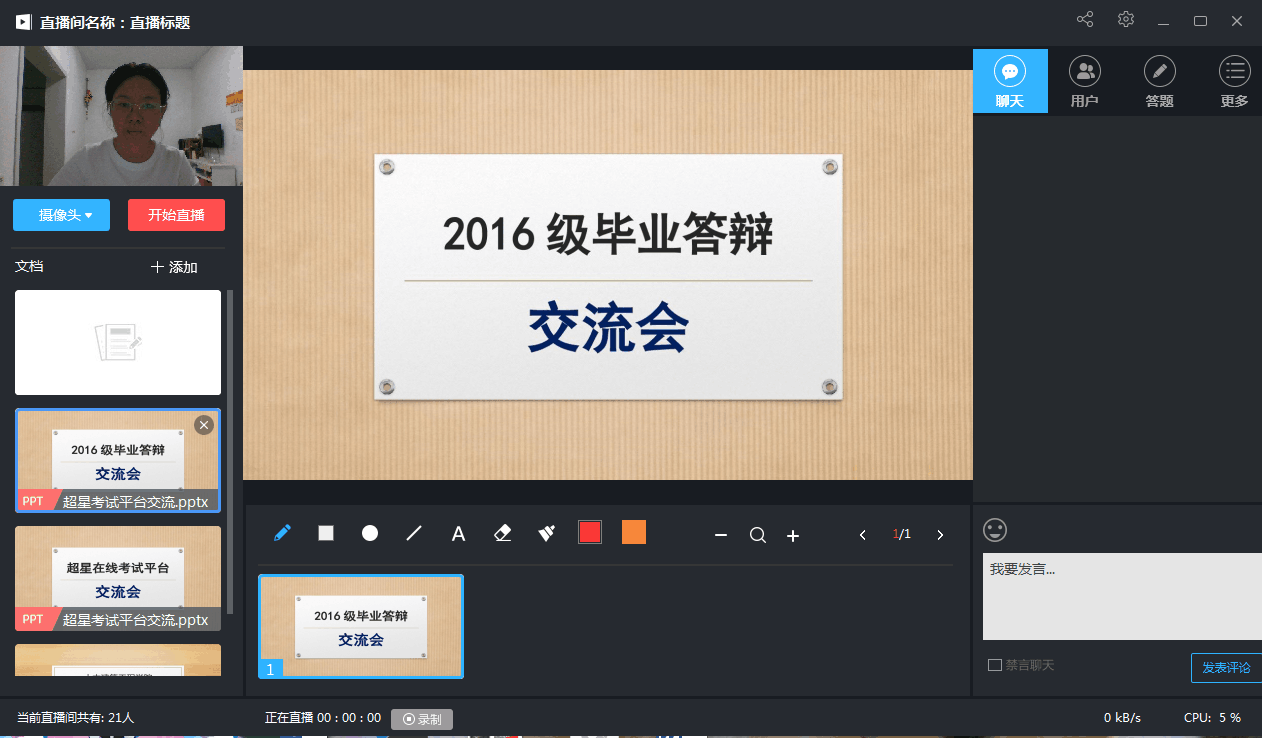Switch to the 用户 users tab
Viewport: 1262px width, 738px height.
click(x=1085, y=81)
